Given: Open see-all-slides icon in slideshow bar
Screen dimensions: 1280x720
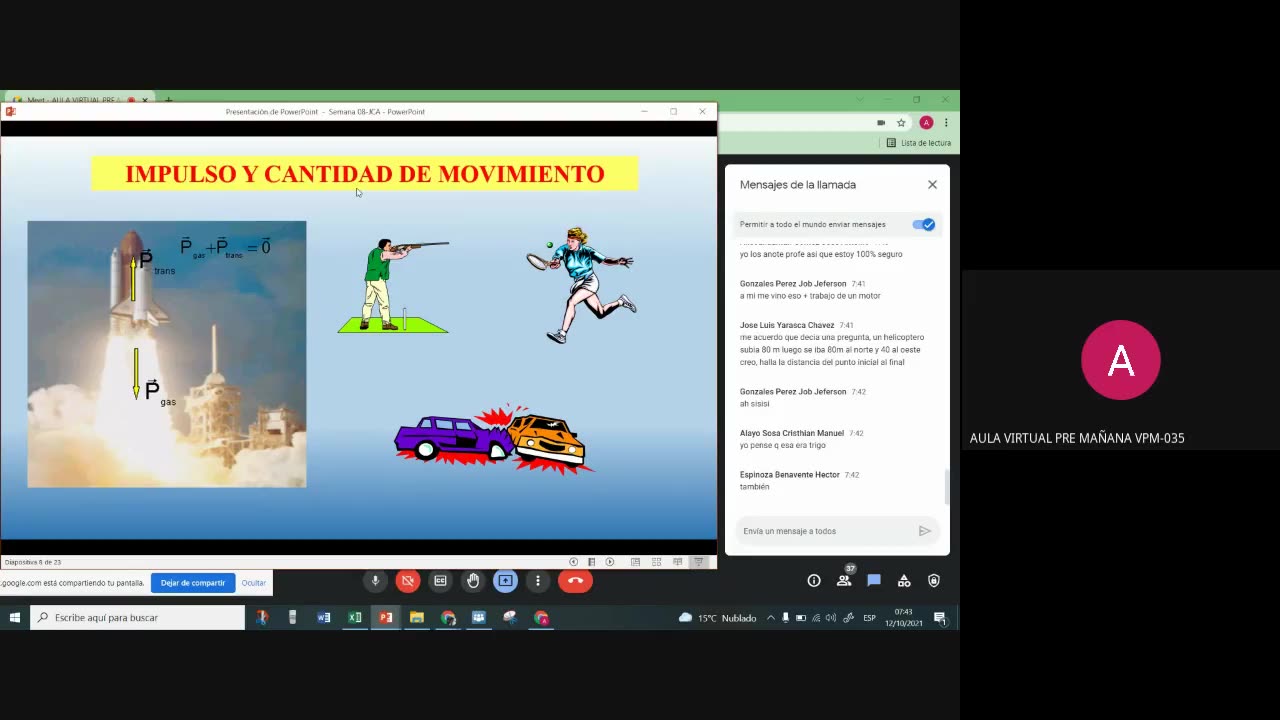Looking at the screenshot, I should click(591, 562).
